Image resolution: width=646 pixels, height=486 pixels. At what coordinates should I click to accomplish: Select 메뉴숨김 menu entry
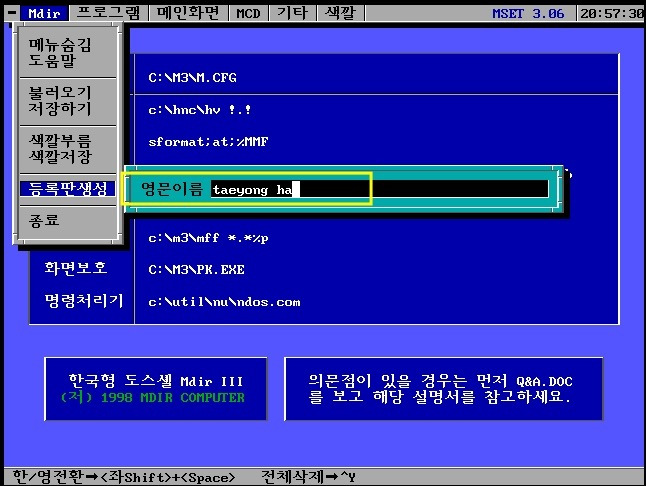coord(60,44)
